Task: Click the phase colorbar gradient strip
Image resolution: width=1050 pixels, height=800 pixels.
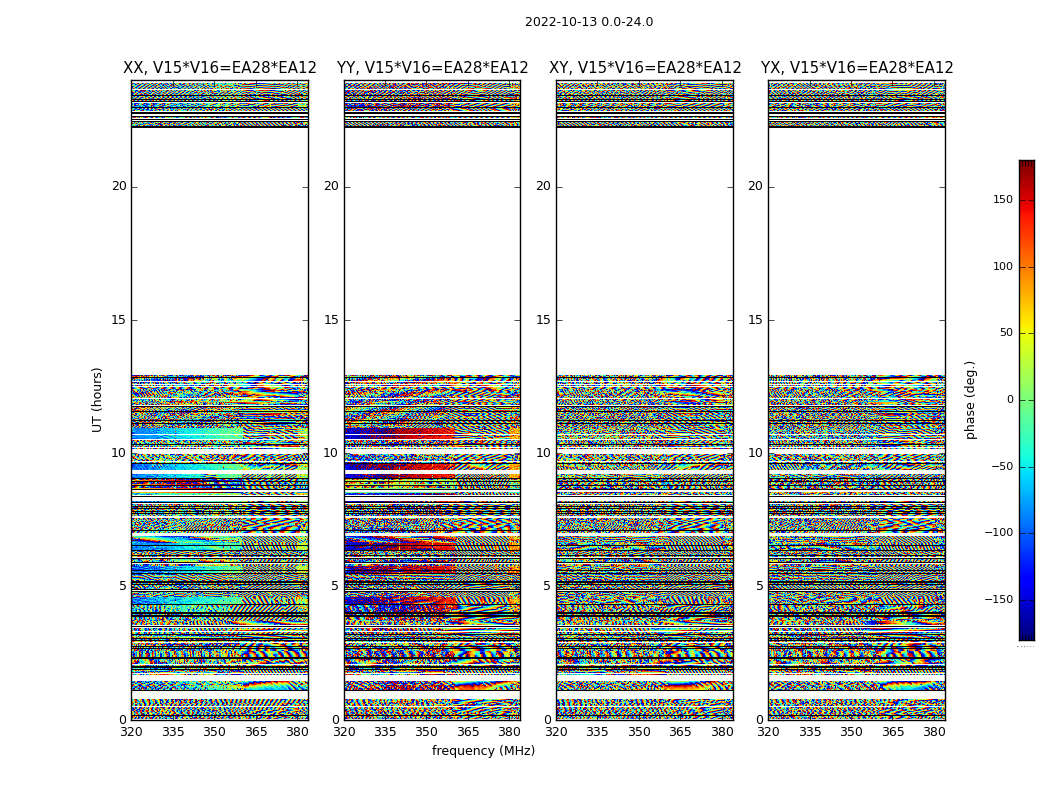Action: coord(1027,400)
